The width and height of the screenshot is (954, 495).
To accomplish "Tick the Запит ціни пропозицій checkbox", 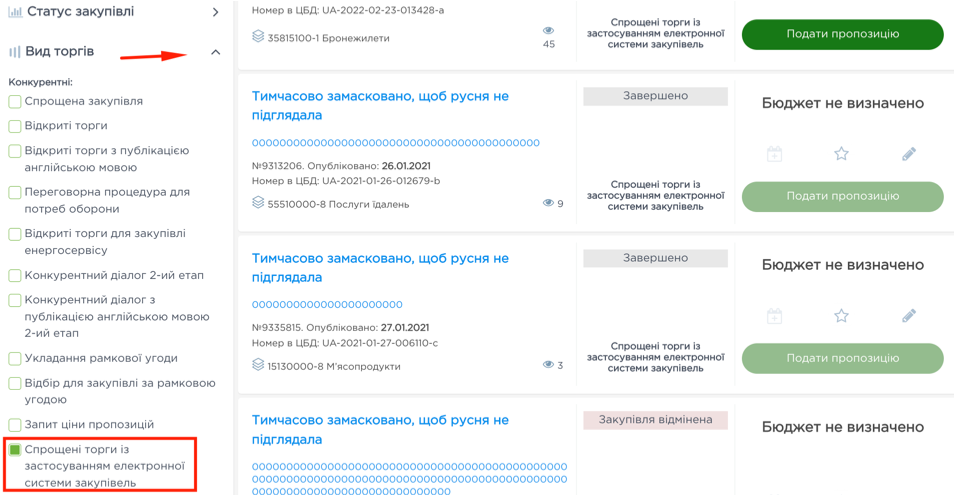I will pyautogui.click(x=15, y=425).
